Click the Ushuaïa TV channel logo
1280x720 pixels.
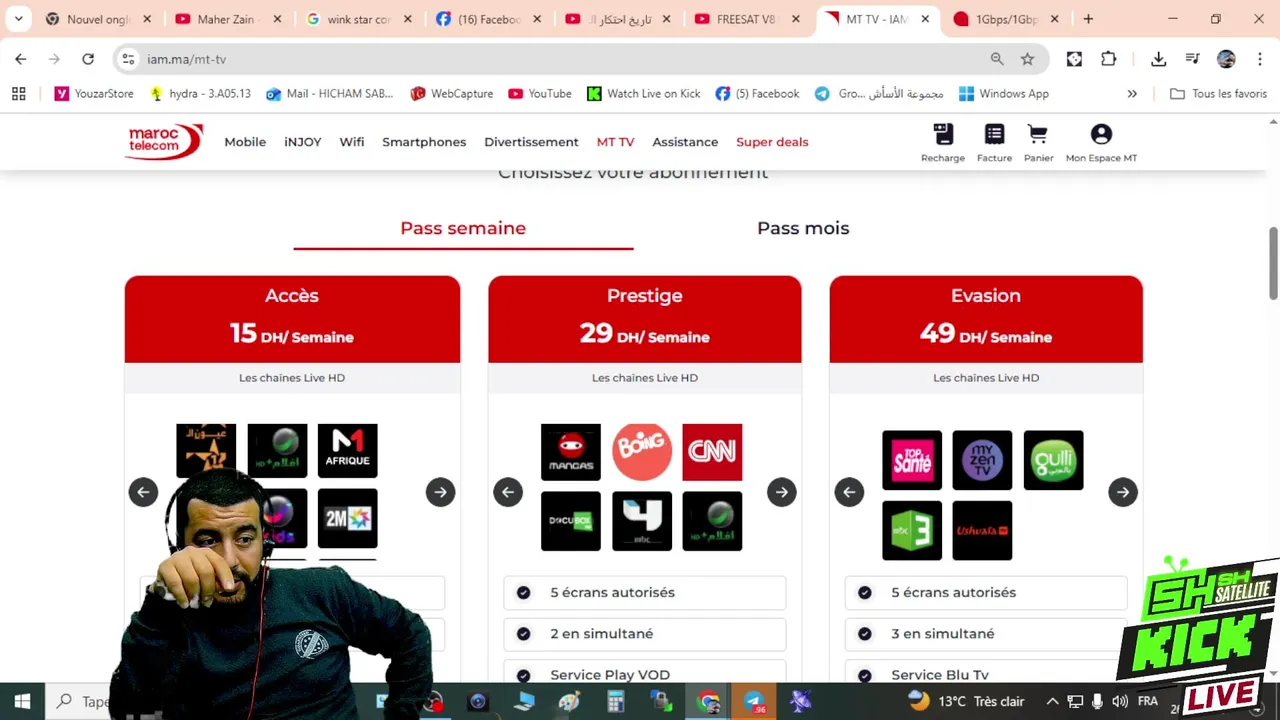(x=982, y=530)
